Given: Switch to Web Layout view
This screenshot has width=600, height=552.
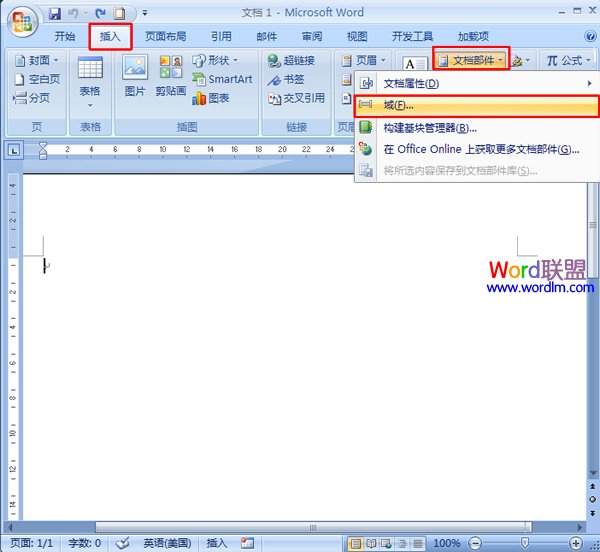Looking at the screenshot, I should (386, 543).
